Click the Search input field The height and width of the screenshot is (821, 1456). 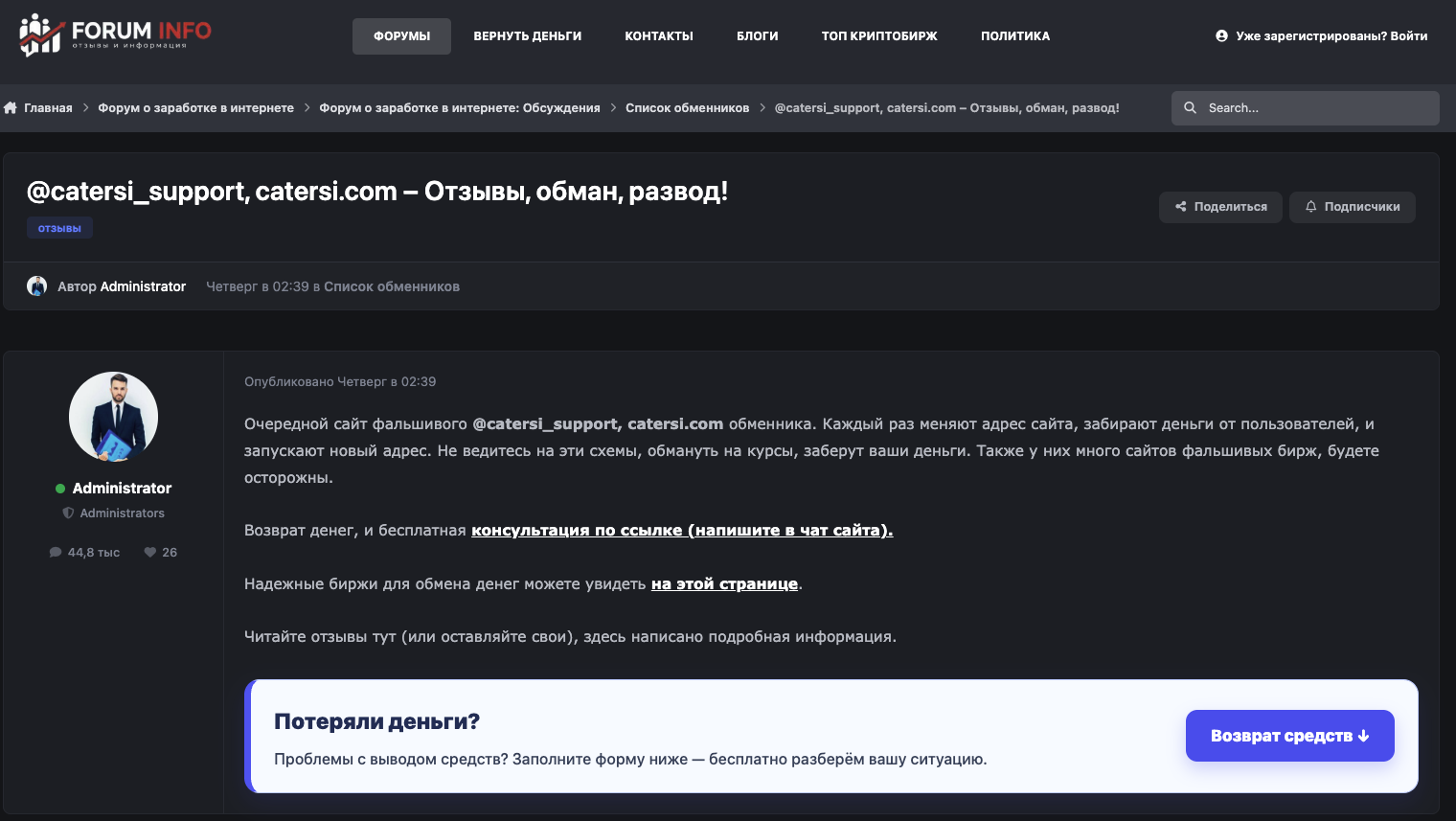[1306, 108]
